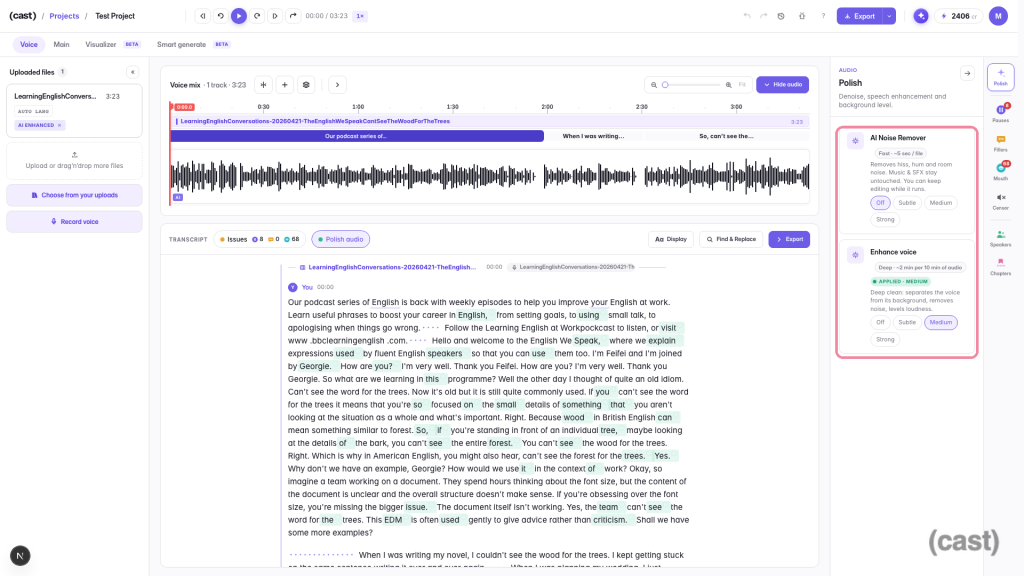The image size is (1024, 576).
Task: Click the split track icon in Voice mix
Action: coord(263,85)
